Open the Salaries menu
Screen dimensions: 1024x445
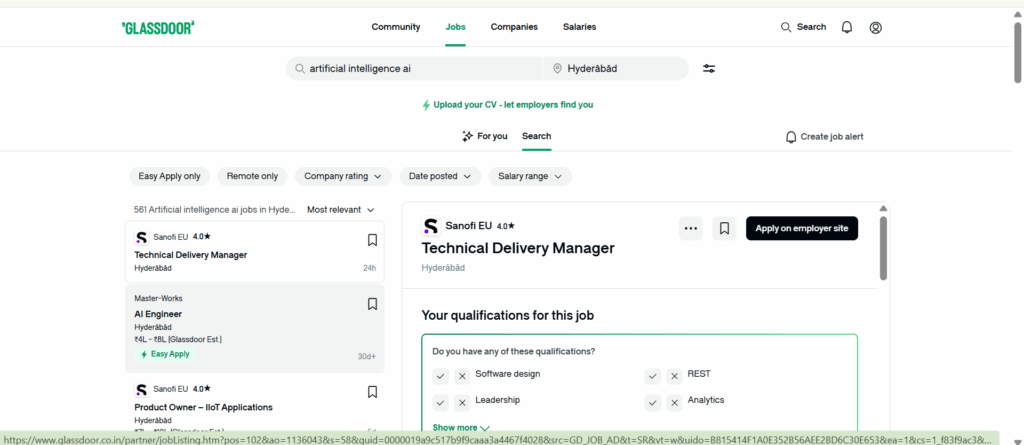click(579, 27)
